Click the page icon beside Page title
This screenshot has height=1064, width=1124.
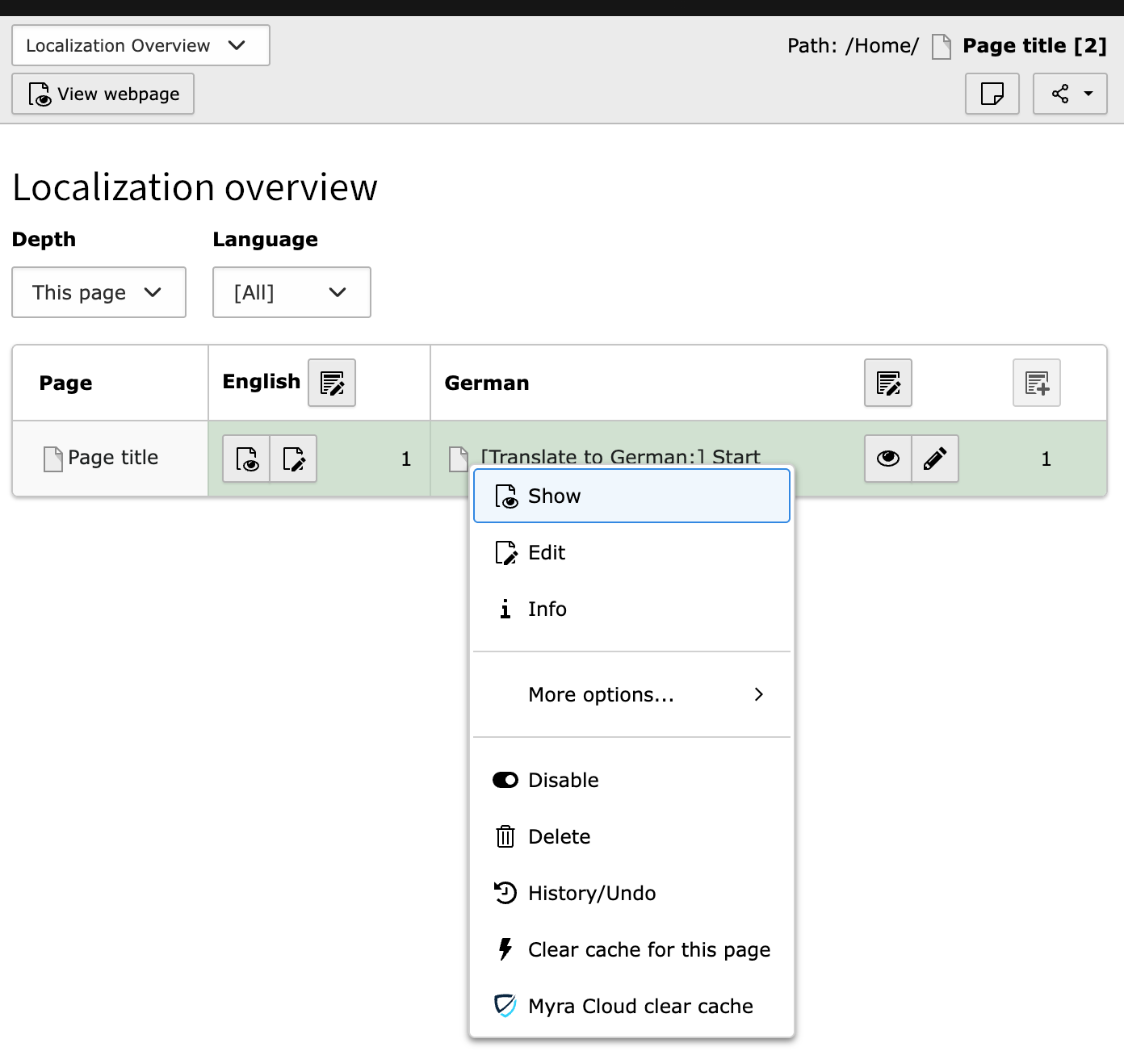52,457
